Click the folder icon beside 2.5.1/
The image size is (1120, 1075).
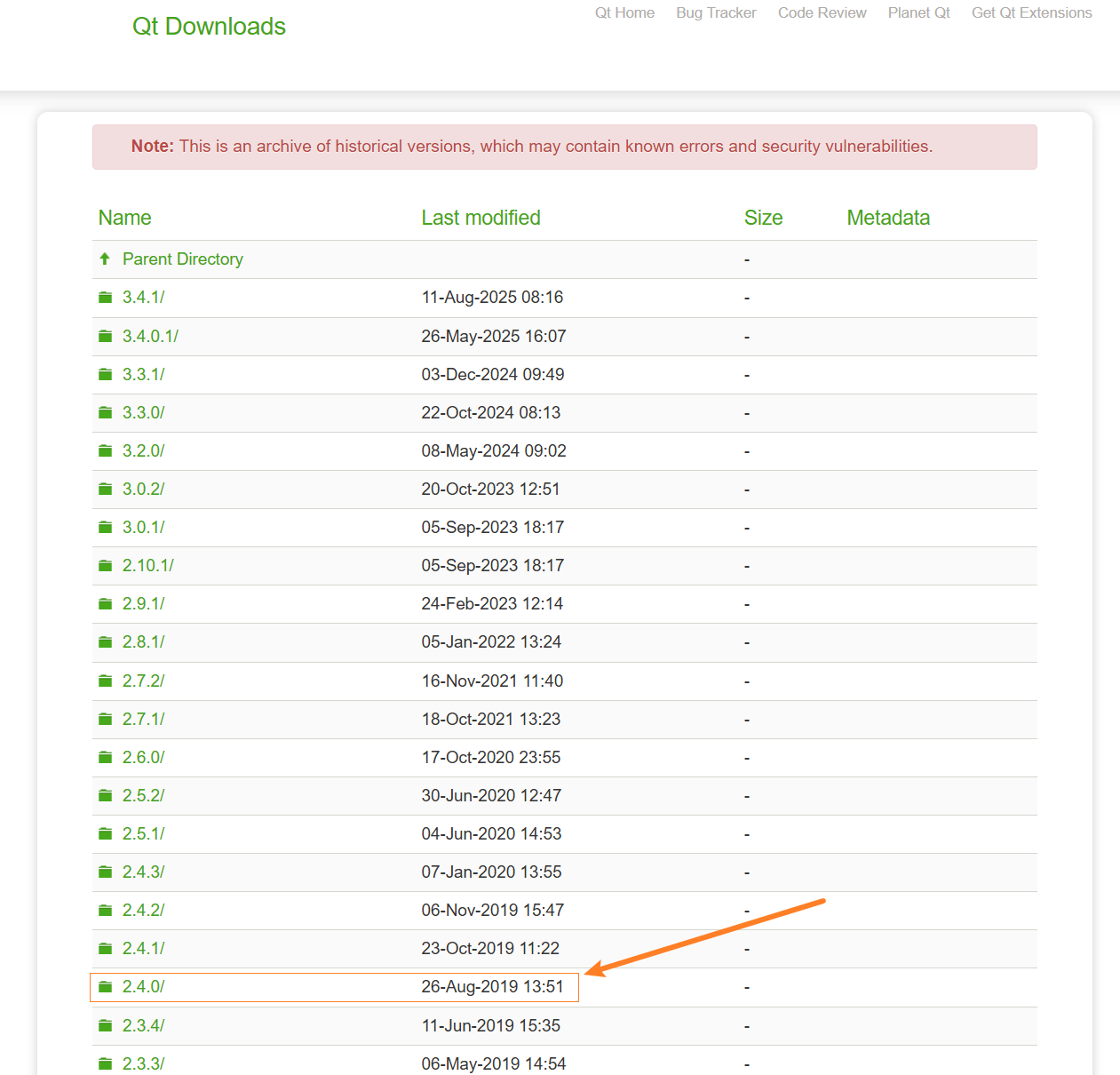[x=105, y=833]
